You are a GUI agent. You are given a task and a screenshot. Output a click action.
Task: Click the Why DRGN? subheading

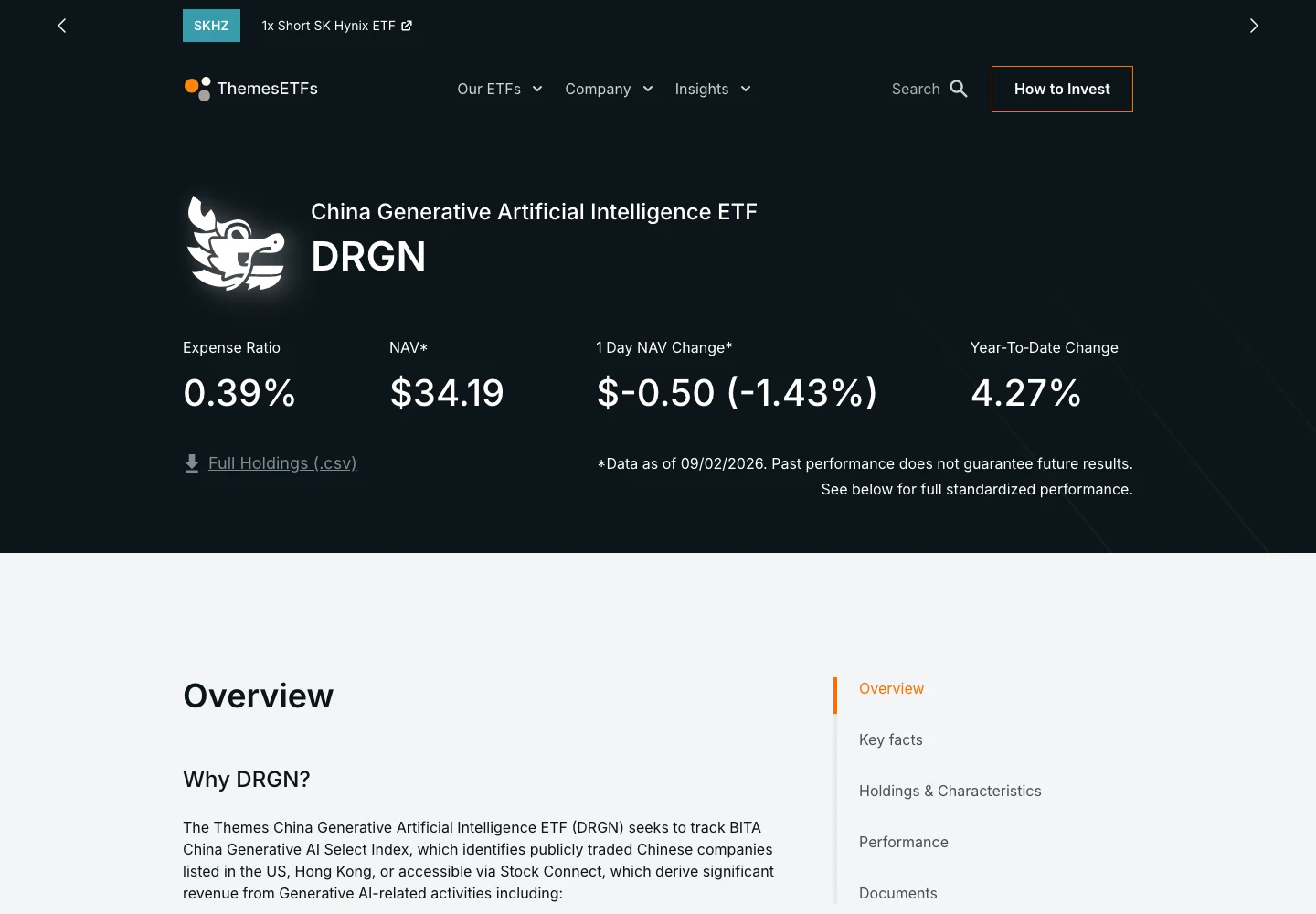click(x=247, y=779)
